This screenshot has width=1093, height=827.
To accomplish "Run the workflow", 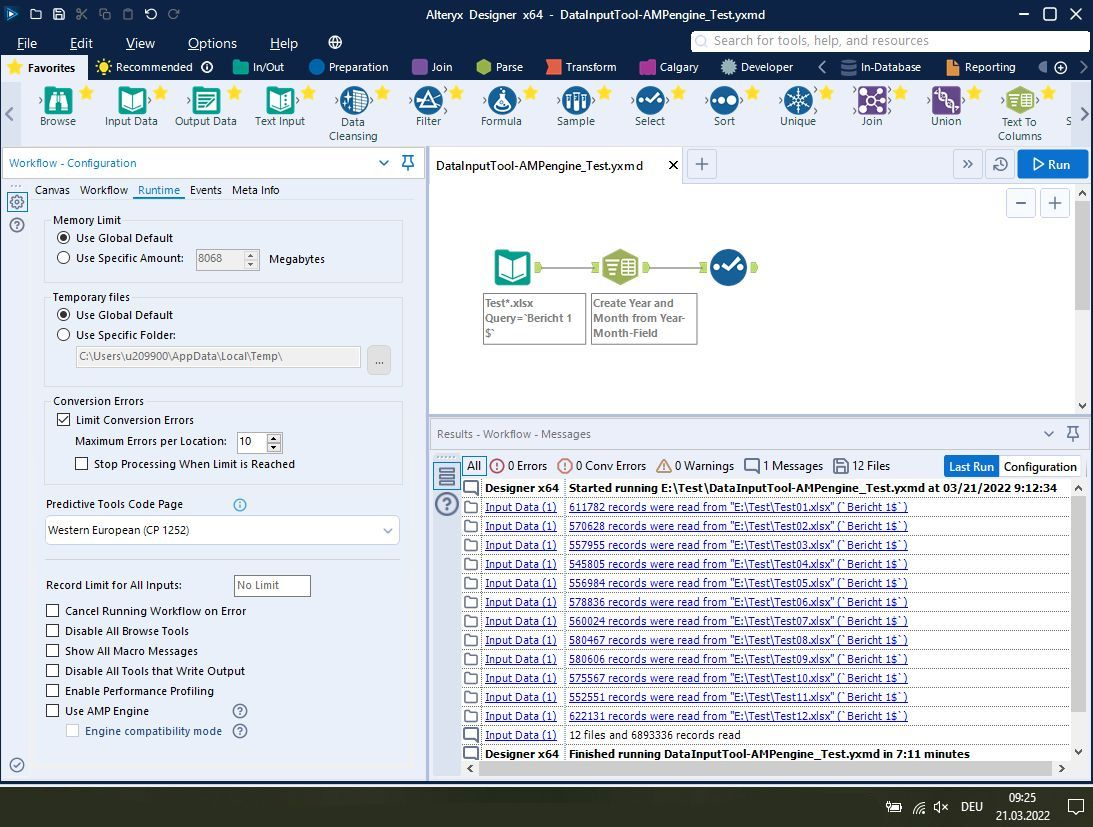I will tap(1051, 165).
